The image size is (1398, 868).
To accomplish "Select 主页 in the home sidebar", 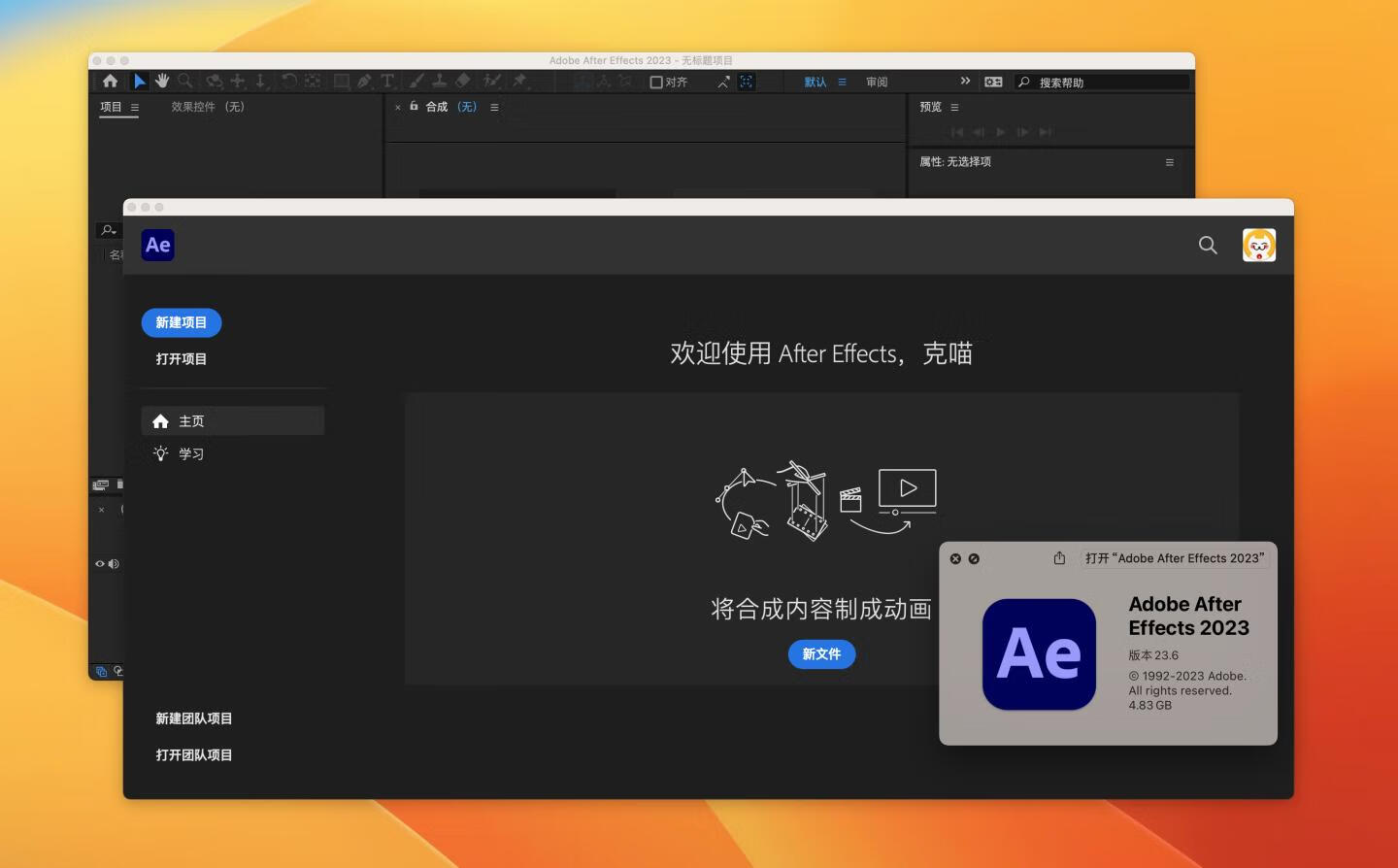I will (x=233, y=421).
